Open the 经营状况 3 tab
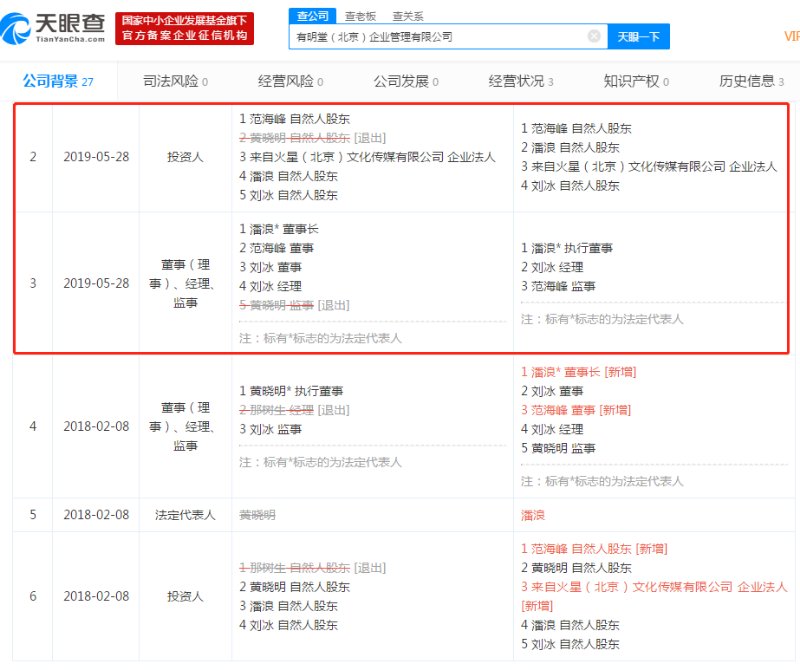 click(x=520, y=81)
